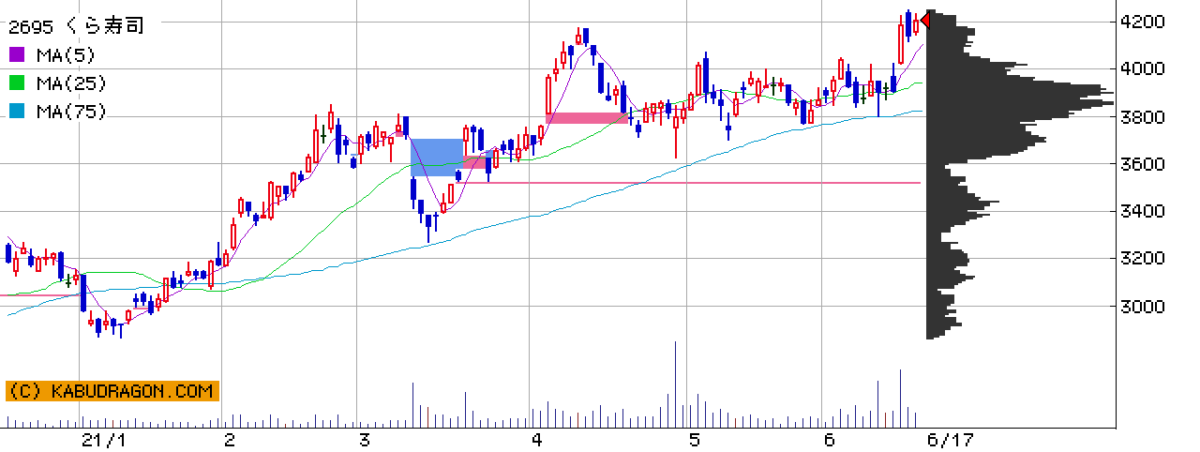Click the 4200 price axis label
The width and height of the screenshot is (1200, 452).
pyautogui.click(x=1145, y=22)
